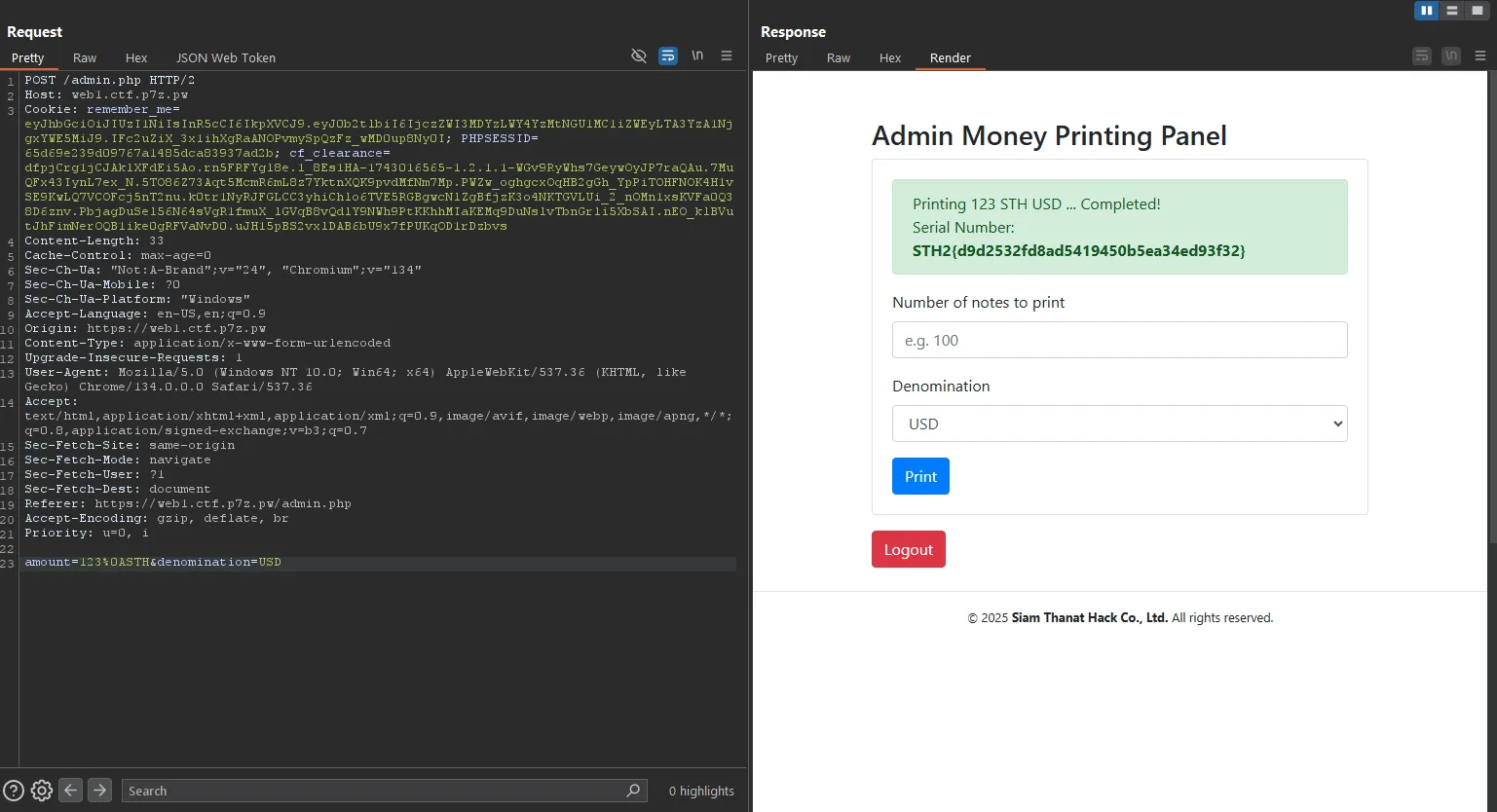
Task: Go to previous search match arrow
Action: (x=70, y=791)
